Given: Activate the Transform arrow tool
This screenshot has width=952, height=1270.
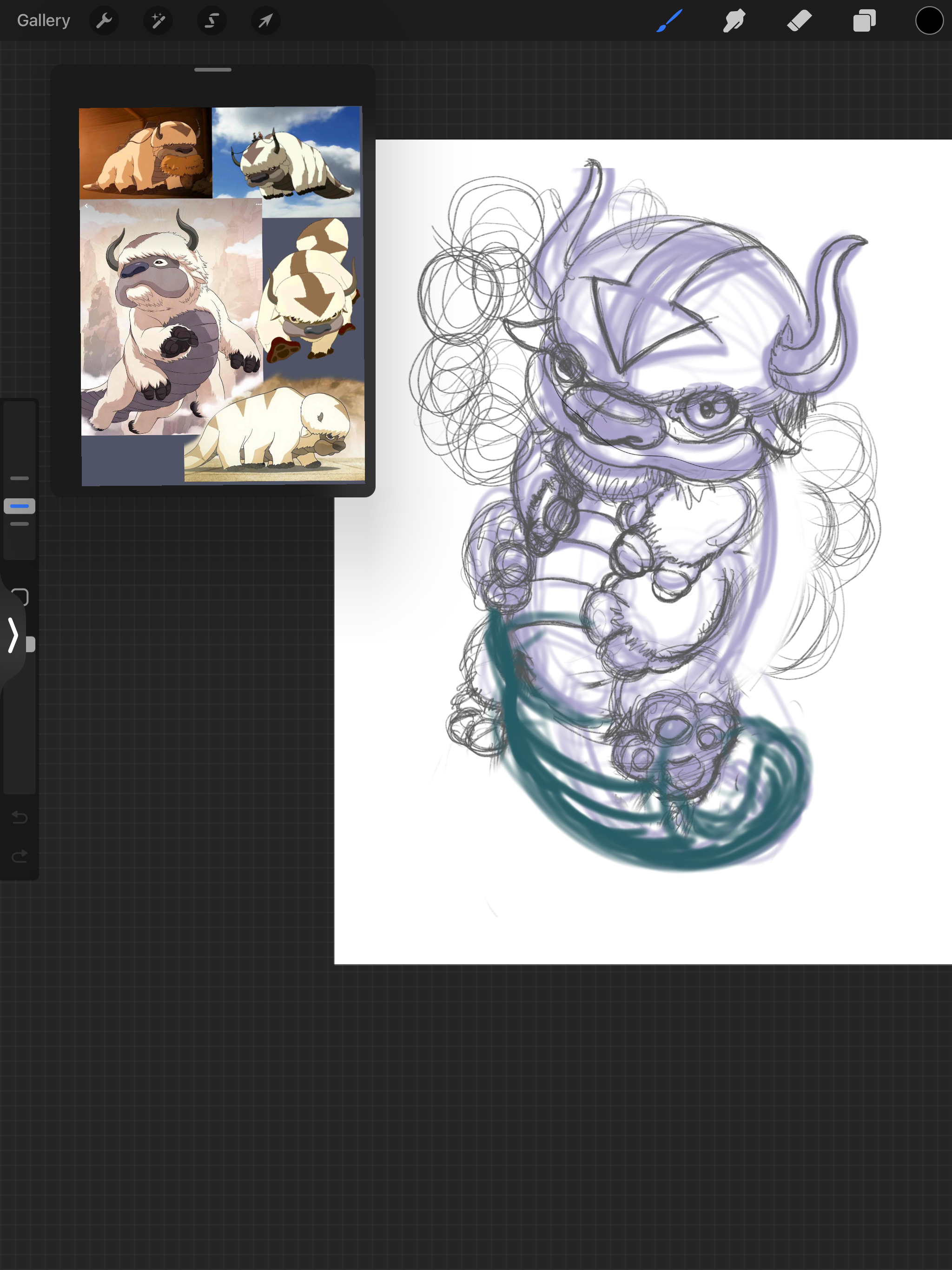Looking at the screenshot, I should [266, 20].
